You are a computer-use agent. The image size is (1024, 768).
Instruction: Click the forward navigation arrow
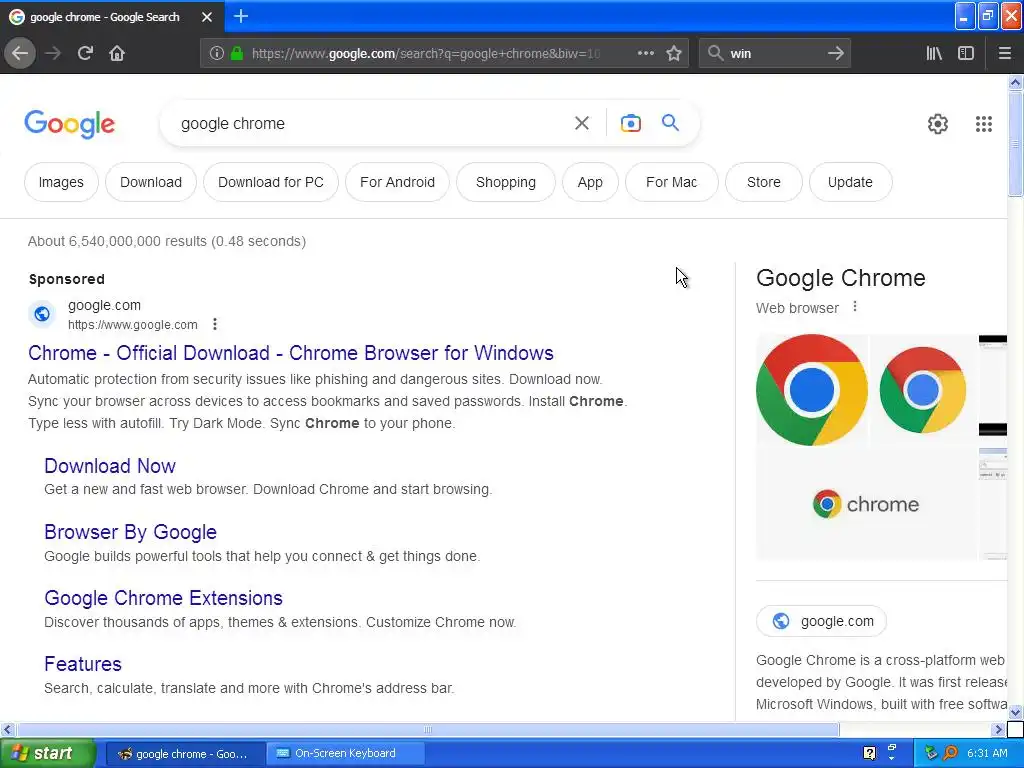(53, 54)
